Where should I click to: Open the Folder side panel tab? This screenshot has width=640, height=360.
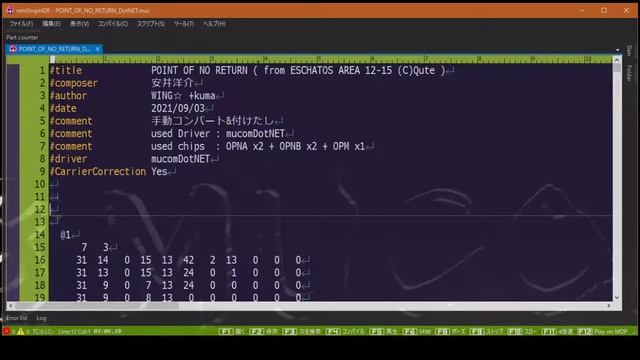629,73
